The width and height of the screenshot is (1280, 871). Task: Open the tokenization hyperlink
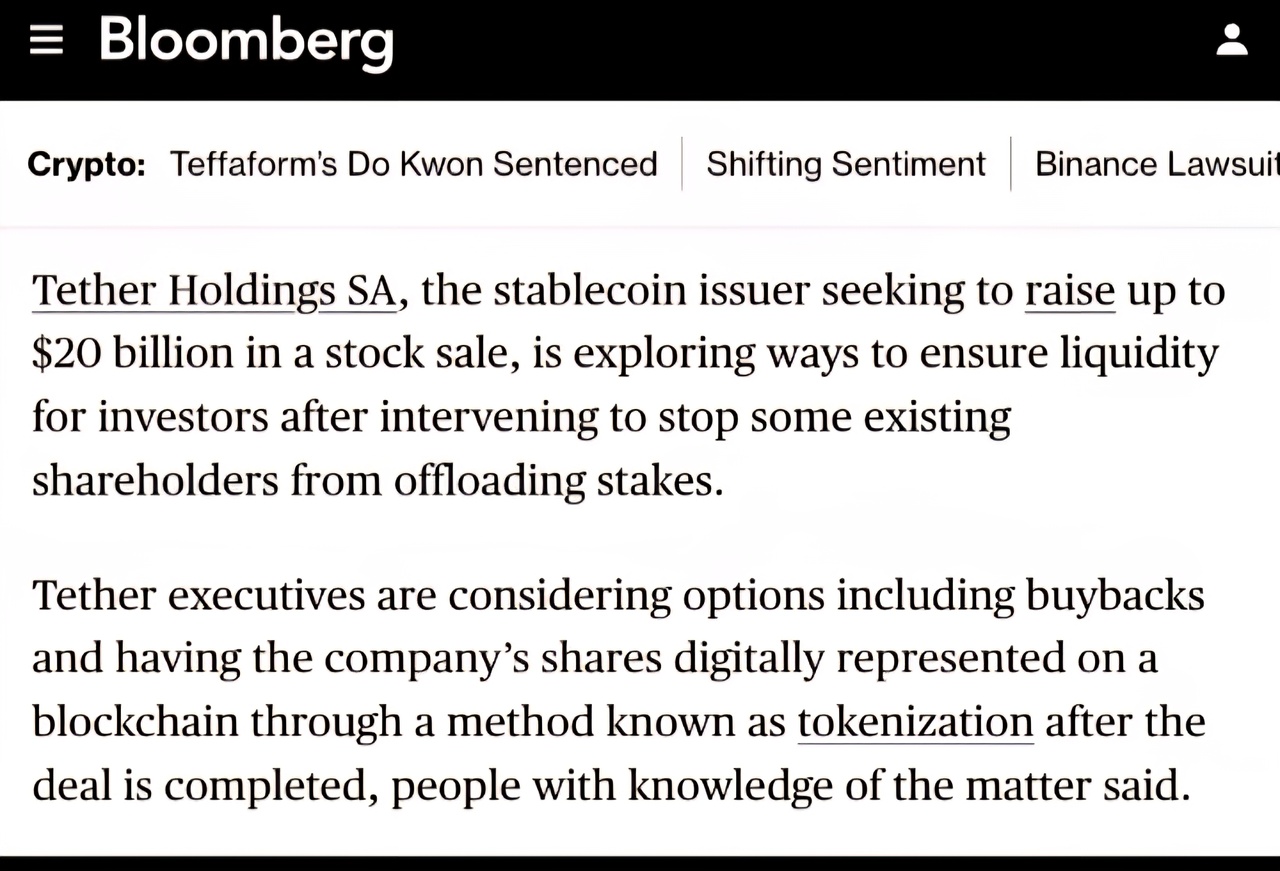tap(915, 721)
